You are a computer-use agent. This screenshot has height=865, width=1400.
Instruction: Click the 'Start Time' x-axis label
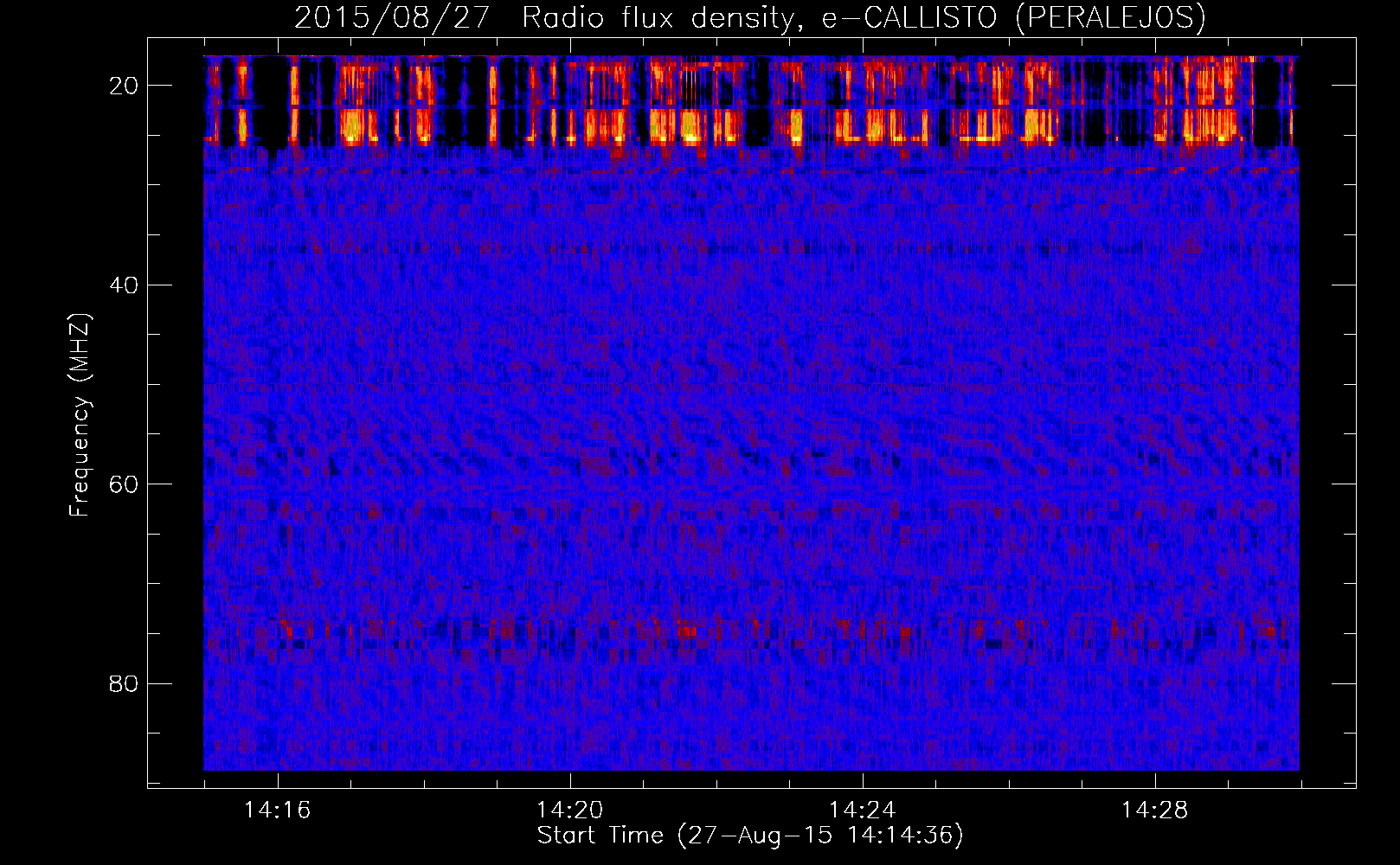(750, 836)
